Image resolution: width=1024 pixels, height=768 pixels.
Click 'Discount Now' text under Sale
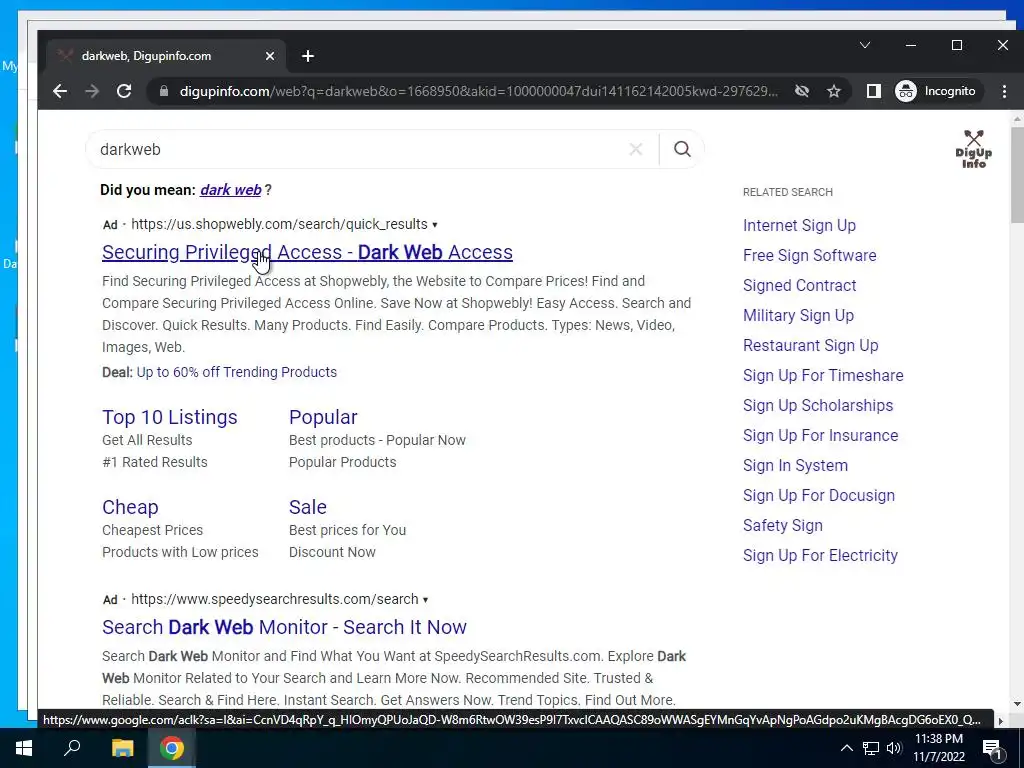click(x=332, y=552)
